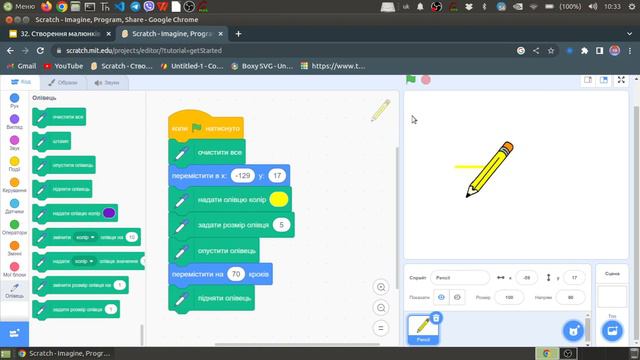The image size is (640, 360).
Task: Delete the Pencil sprite with trash icon
Action: pos(436,318)
